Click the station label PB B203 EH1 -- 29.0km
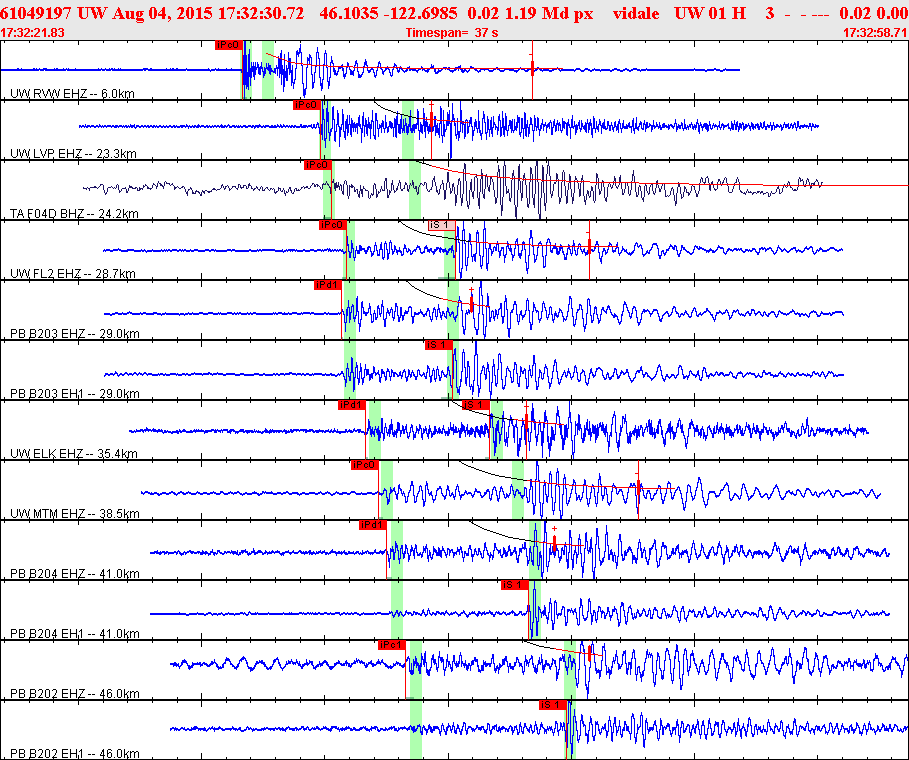 tap(75, 394)
